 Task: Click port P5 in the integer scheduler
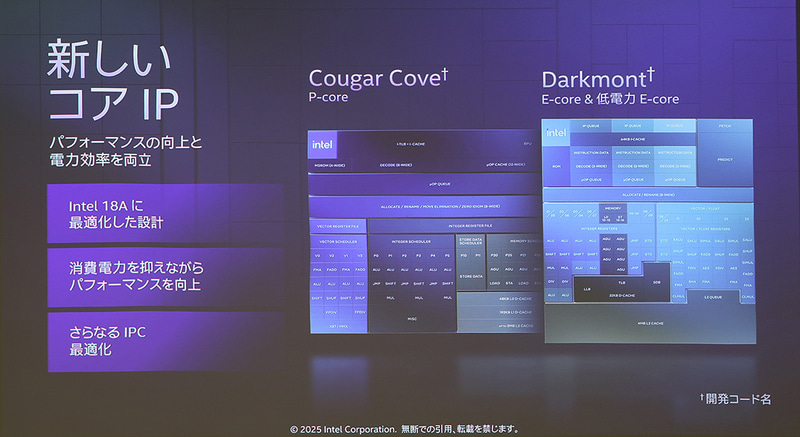(447, 255)
